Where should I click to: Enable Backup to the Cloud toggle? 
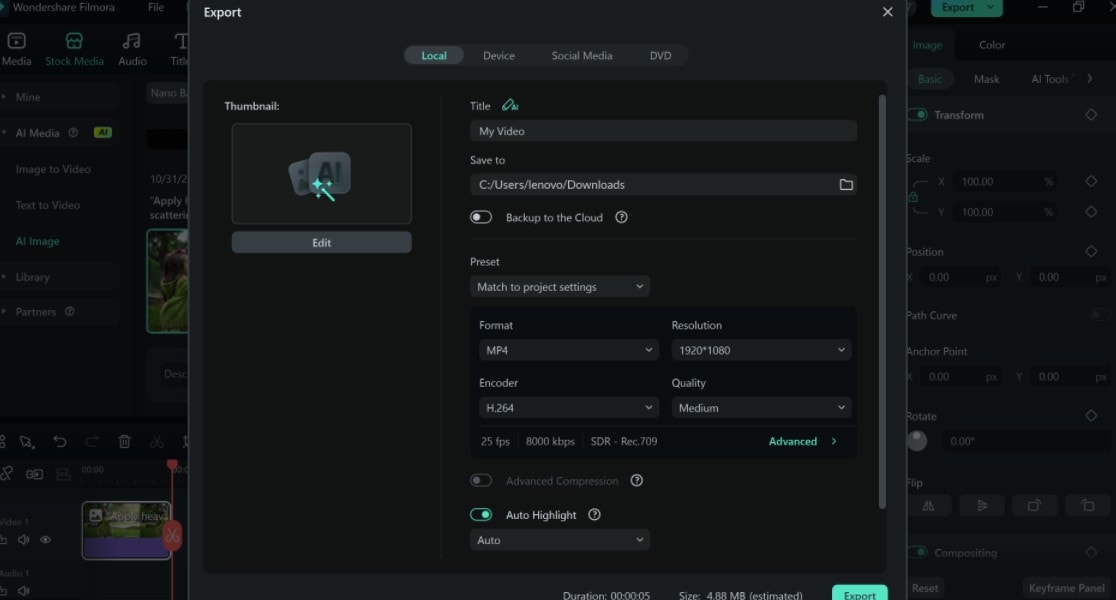481,217
